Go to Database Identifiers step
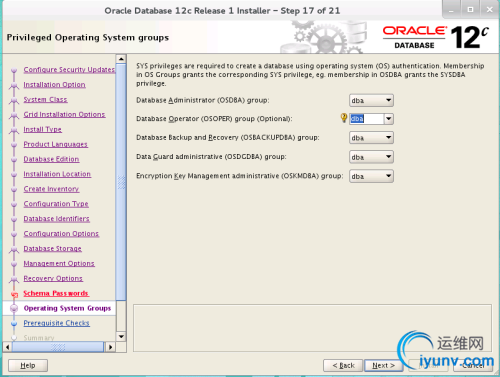Screen dimensions: 500x377 [56, 219]
